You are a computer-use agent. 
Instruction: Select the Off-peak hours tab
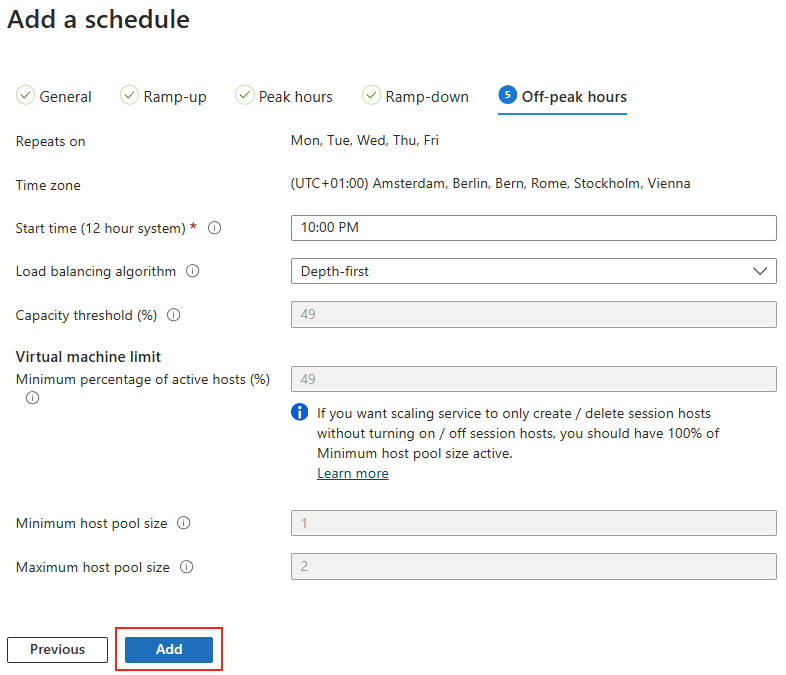[x=562, y=96]
